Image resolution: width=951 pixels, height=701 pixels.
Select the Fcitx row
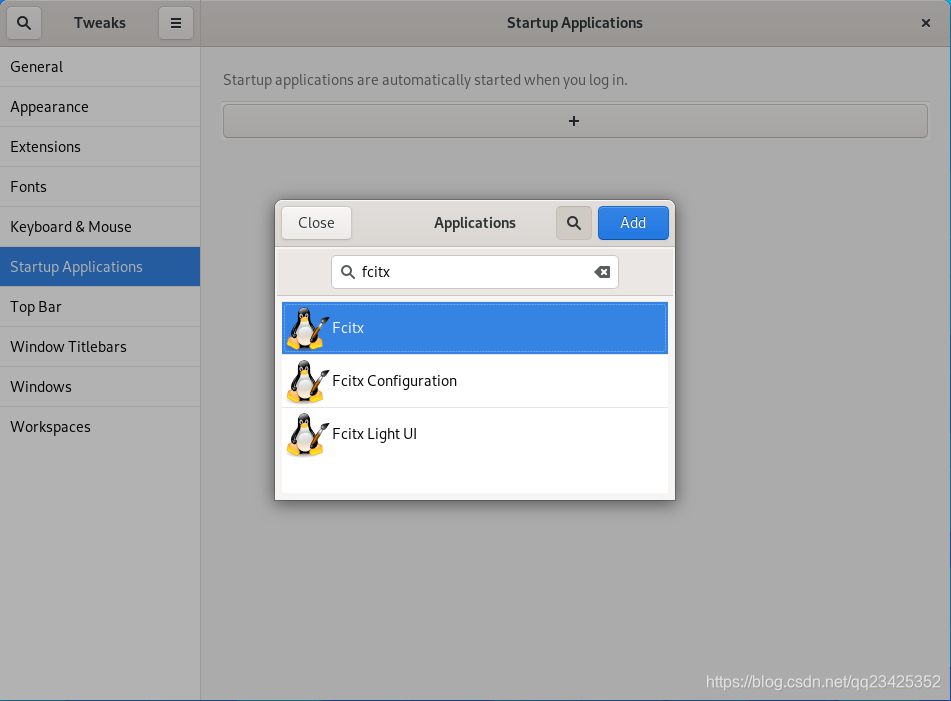pos(475,328)
